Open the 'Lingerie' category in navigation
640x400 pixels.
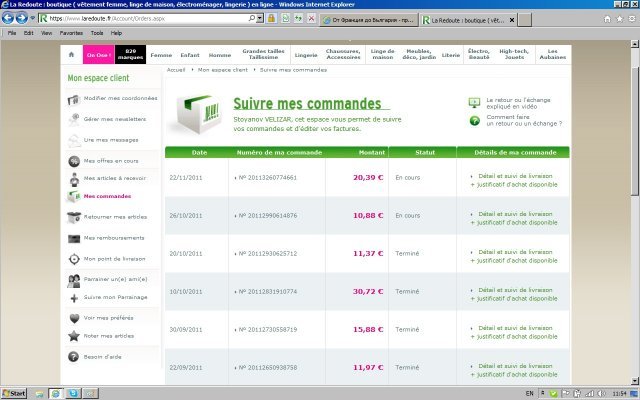click(x=306, y=54)
